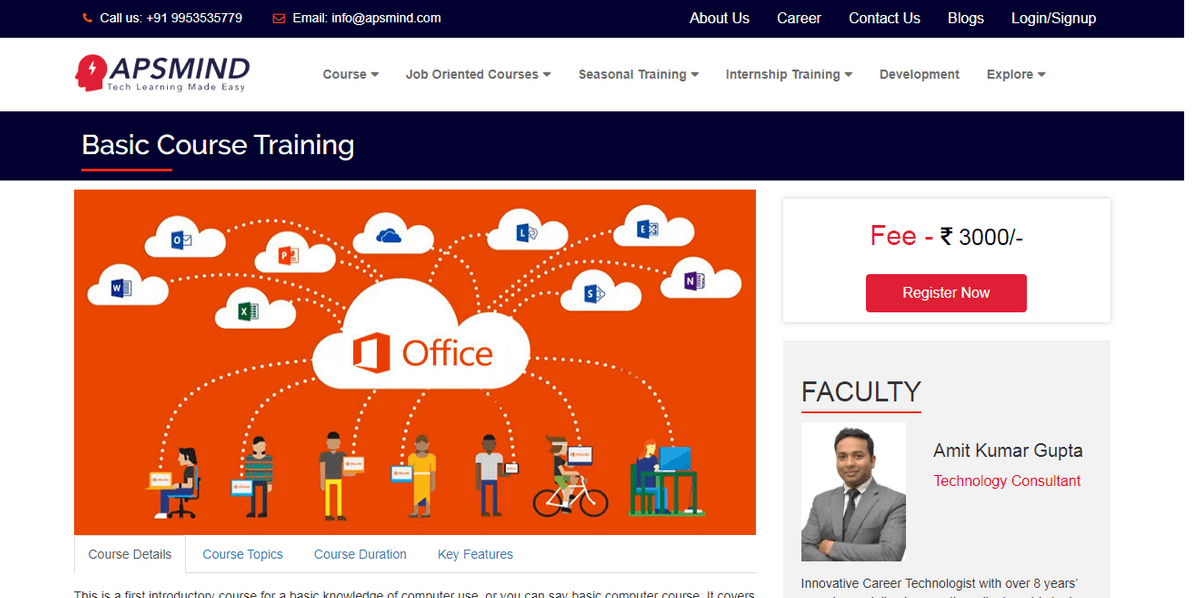Screen dimensions: 1200x598
Task: Open the Key Features tab
Action: pos(475,554)
